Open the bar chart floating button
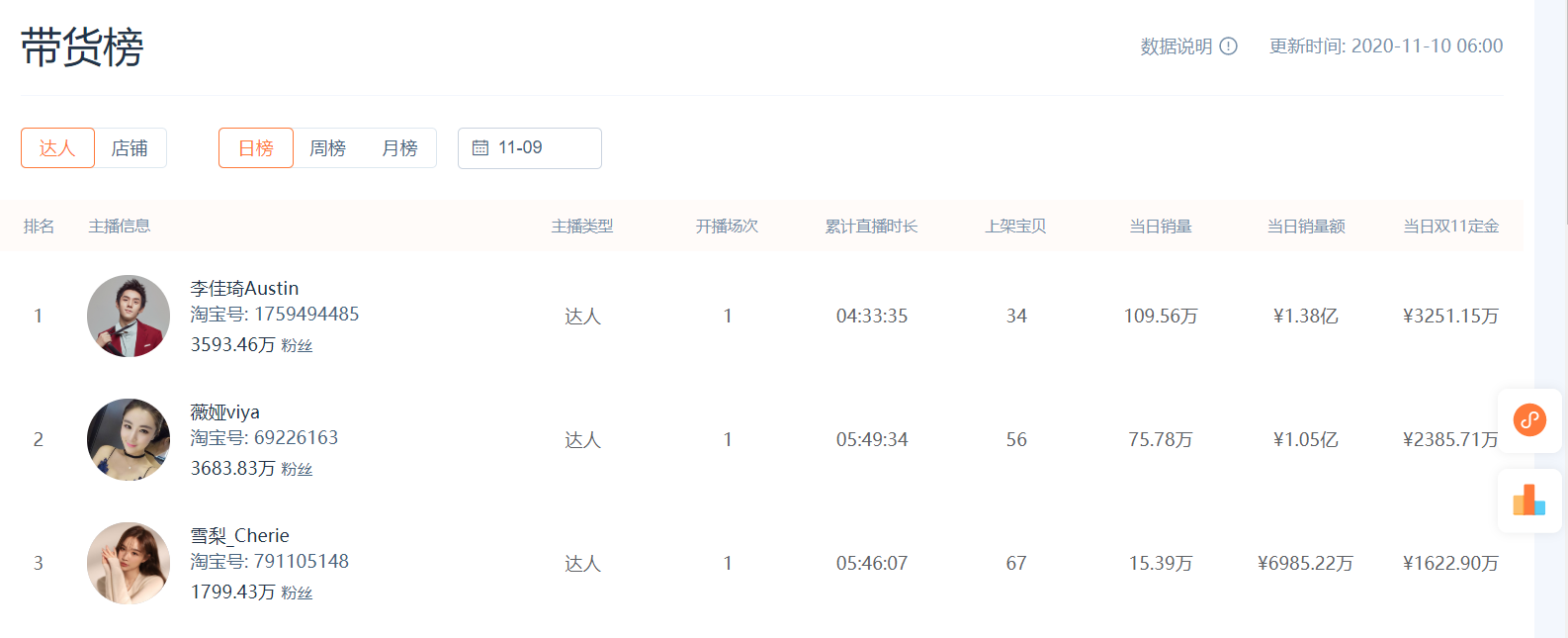The width and height of the screenshot is (1568, 638). (1529, 501)
